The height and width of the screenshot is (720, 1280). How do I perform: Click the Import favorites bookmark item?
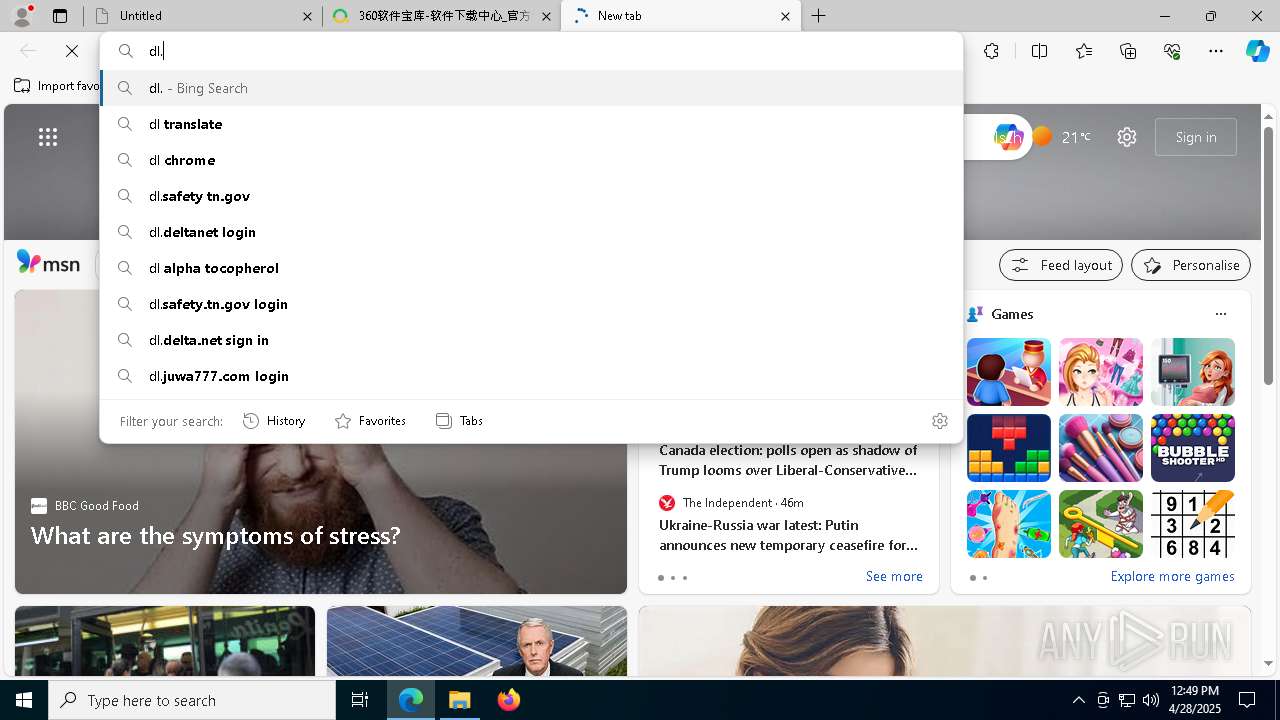(x=57, y=86)
